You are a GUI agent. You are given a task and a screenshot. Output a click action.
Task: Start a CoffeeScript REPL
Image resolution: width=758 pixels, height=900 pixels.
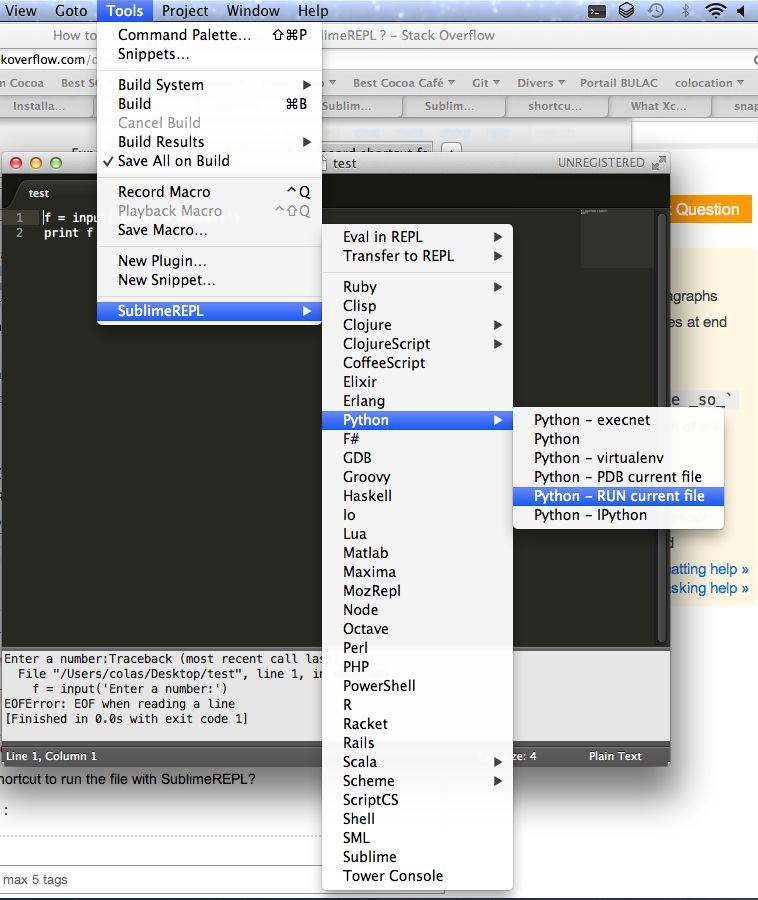pos(417,363)
